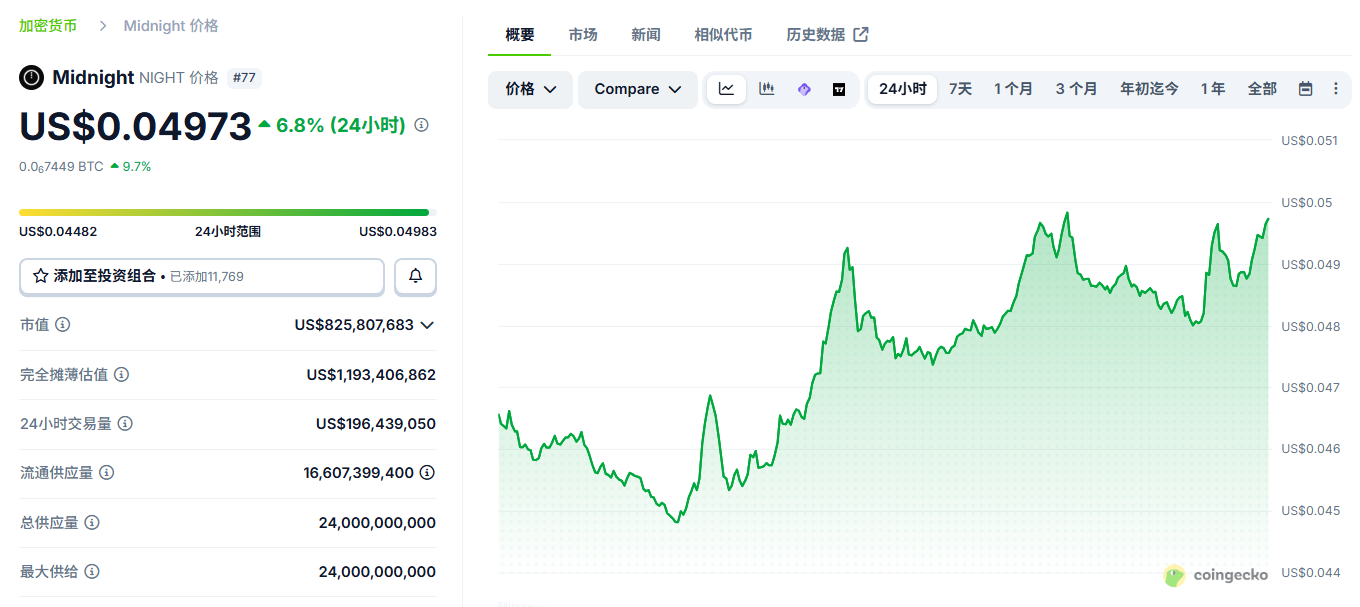Select the 1个月 time range
The height and width of the screenshot is (607, 1360).
click(x=1013, y=89)
